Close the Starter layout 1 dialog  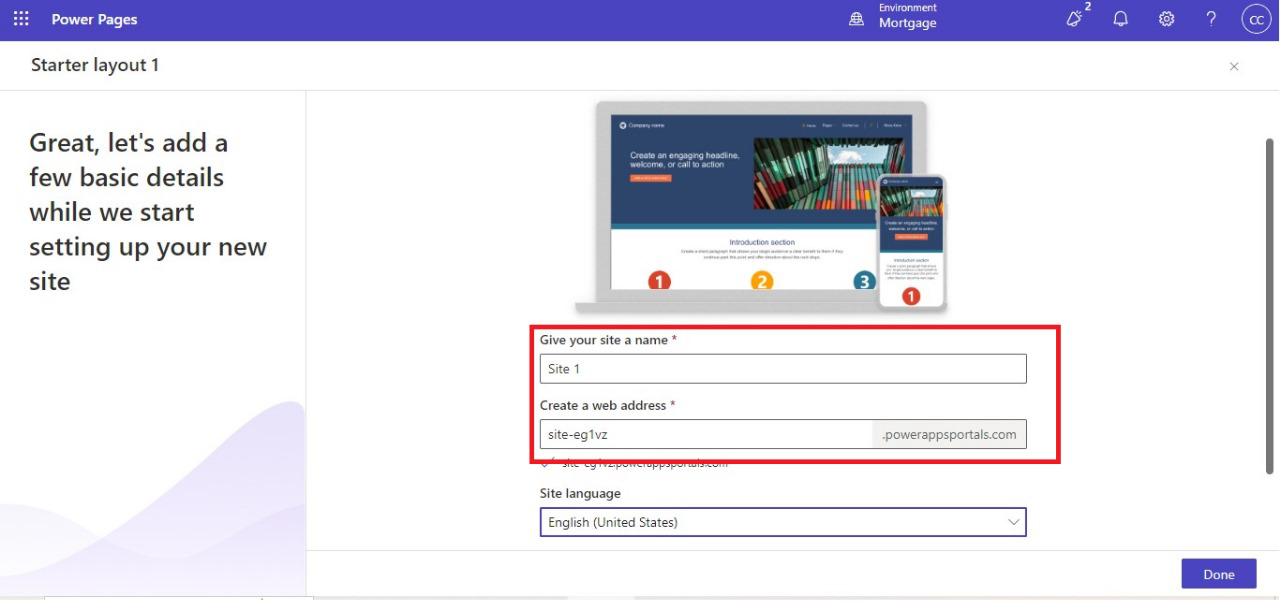coord(1234,66)
